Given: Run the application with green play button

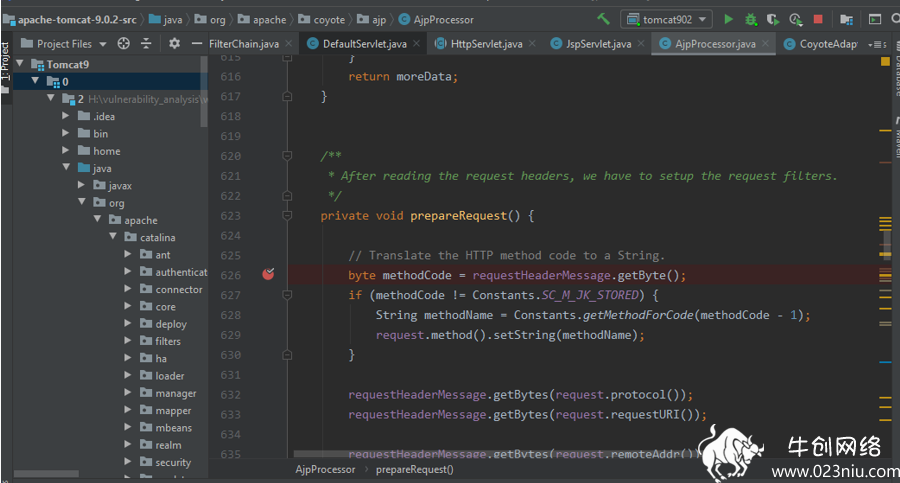Looking at the screenshot, I should [728, 20].
